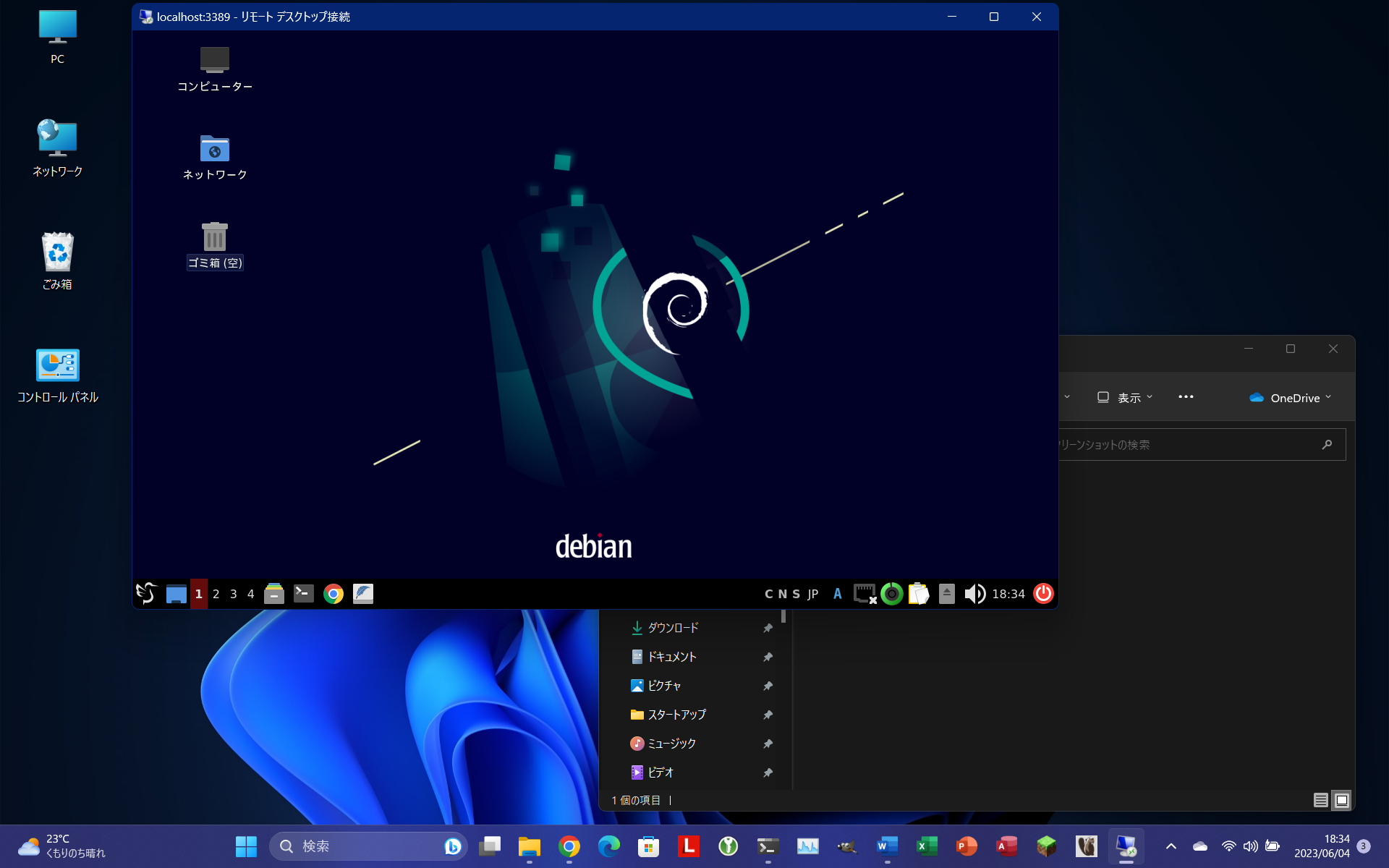Open the See more (...) menu in Explorer
Viewport: 1389px width, 868px height.
tap(1185, 396)
